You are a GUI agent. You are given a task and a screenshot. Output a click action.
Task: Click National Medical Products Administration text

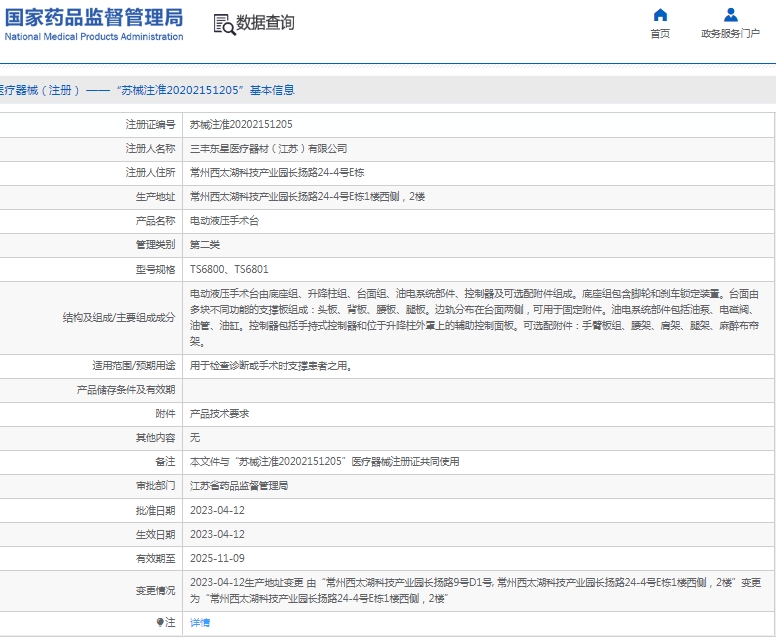tap(94, 37)
